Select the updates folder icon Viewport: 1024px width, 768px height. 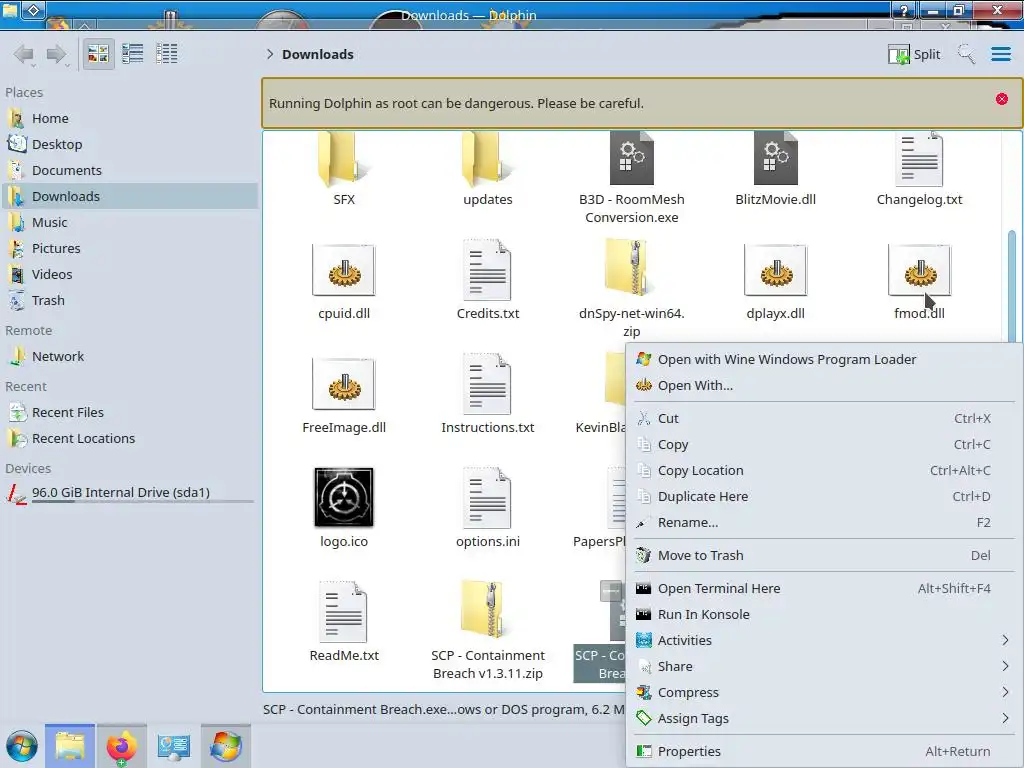487,160
